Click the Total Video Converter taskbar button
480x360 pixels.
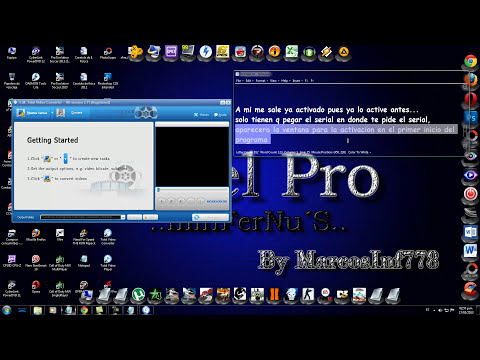point(146,310)
